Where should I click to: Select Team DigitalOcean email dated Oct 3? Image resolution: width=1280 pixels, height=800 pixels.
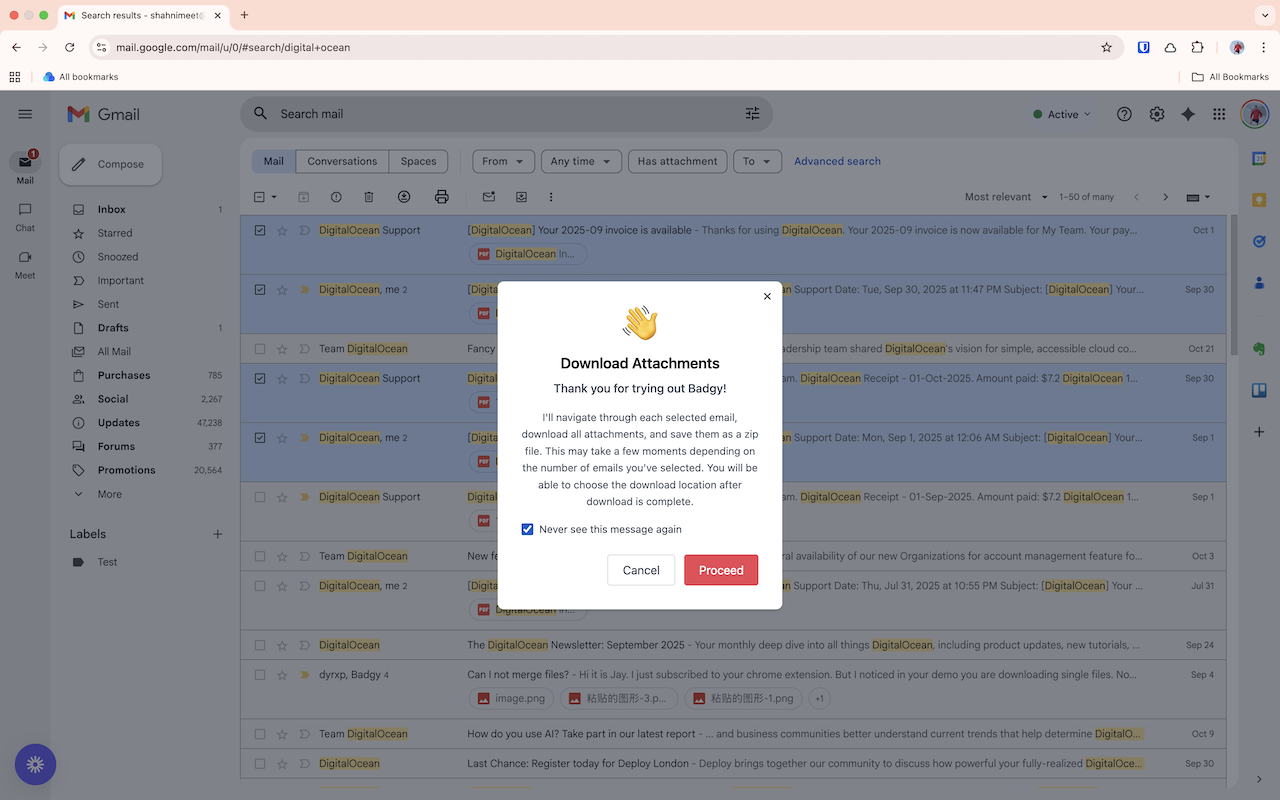(260, 556)
